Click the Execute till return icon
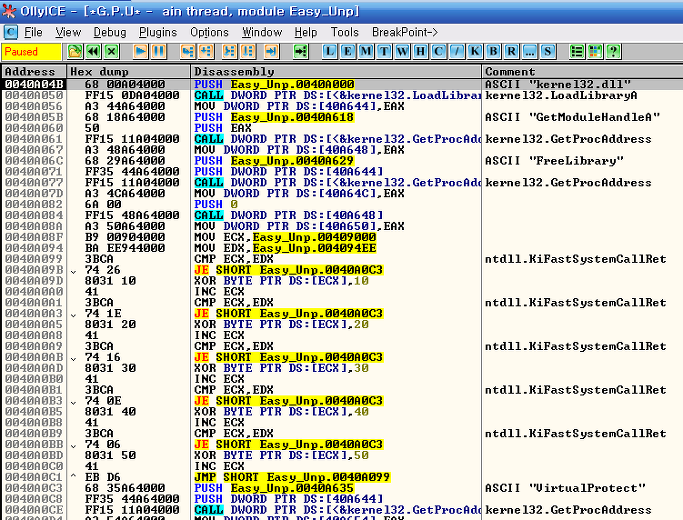 pyautogui.click(x=271, y=52)
